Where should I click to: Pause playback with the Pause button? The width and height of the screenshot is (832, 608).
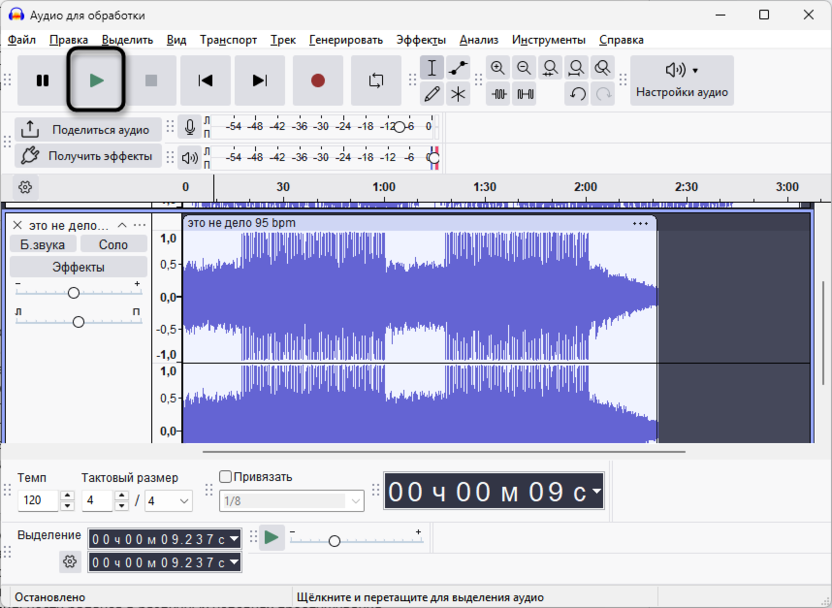click(x=43, y=80)
